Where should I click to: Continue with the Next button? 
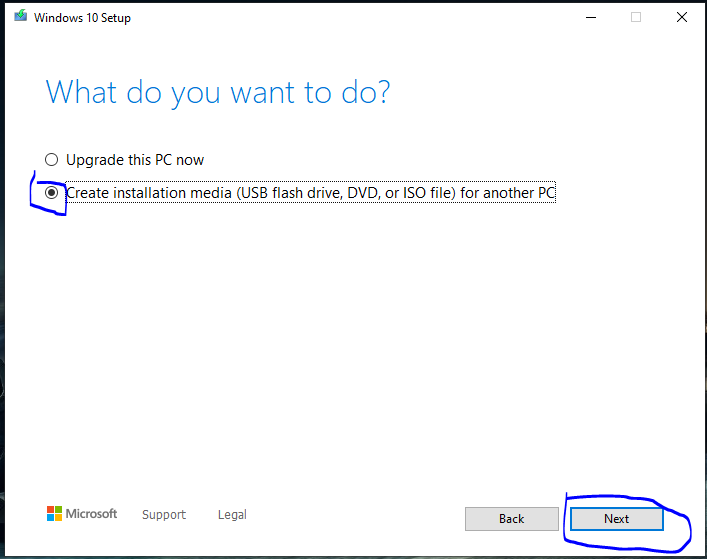(616, 519)
